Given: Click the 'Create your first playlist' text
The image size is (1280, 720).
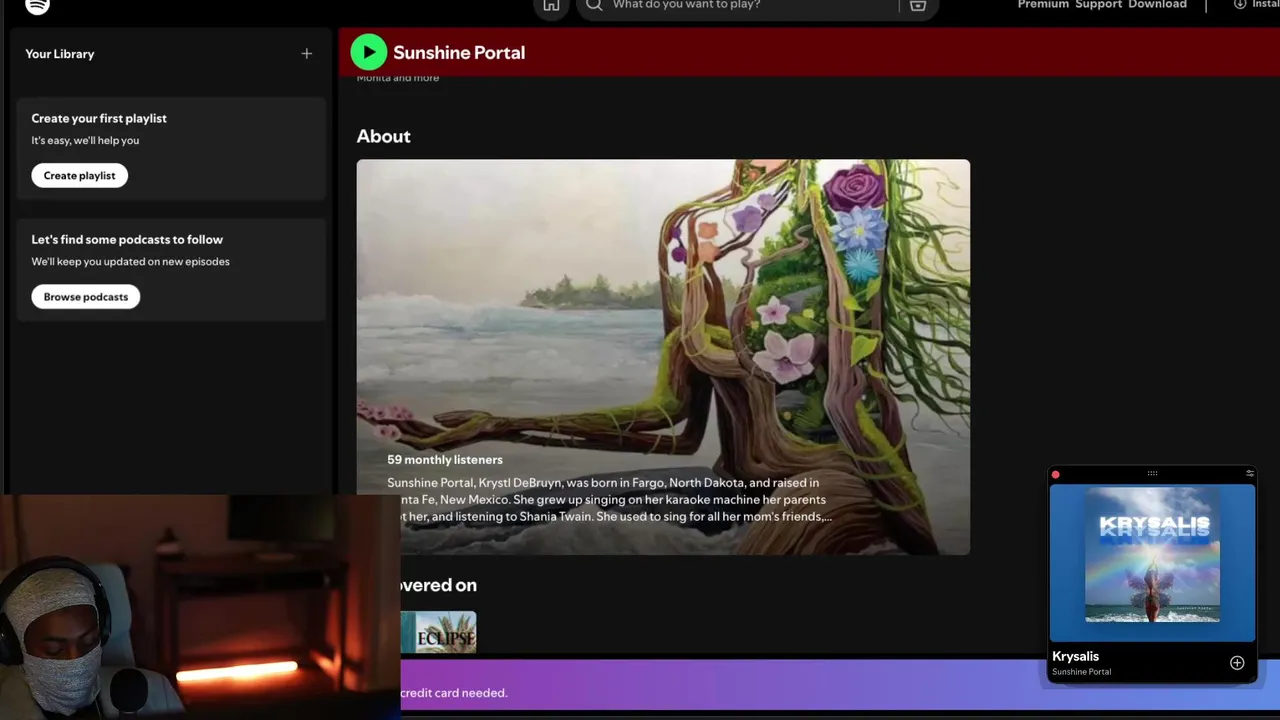Looking at the screenshot, I should click(x=99, y=118).
